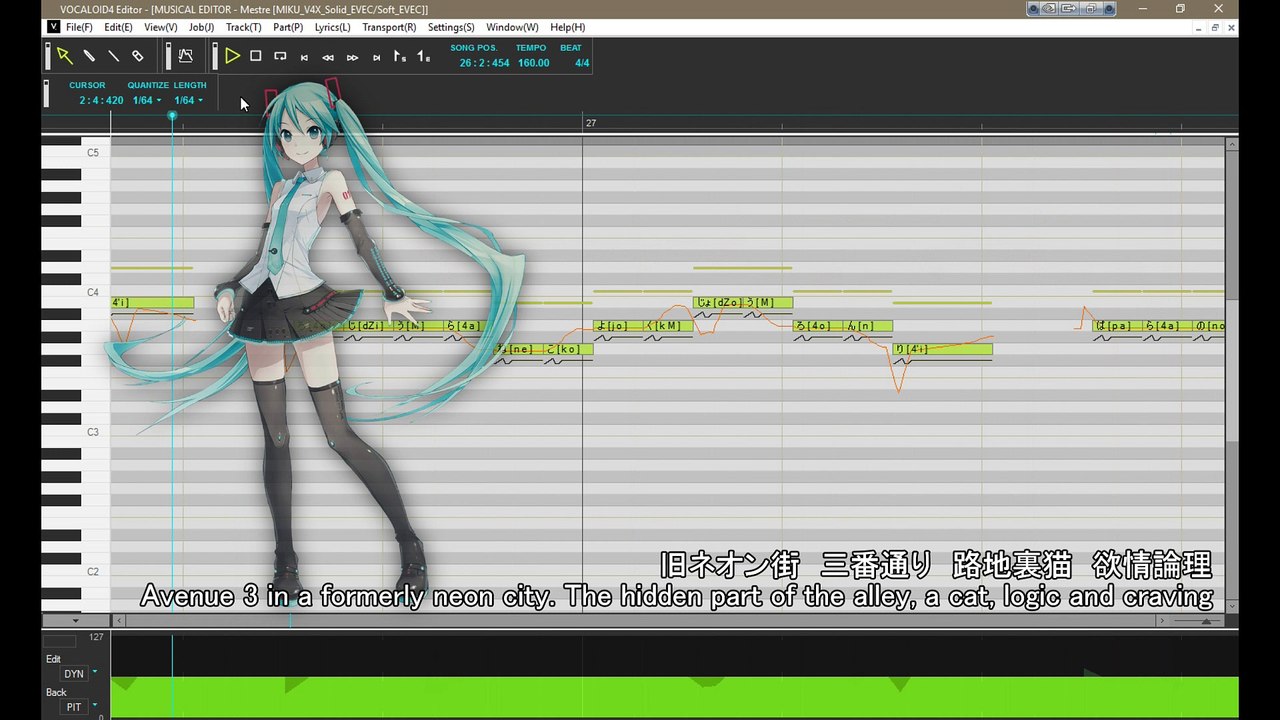
Task: Click the tempo value 160.00
Action: tap(533, 63)
